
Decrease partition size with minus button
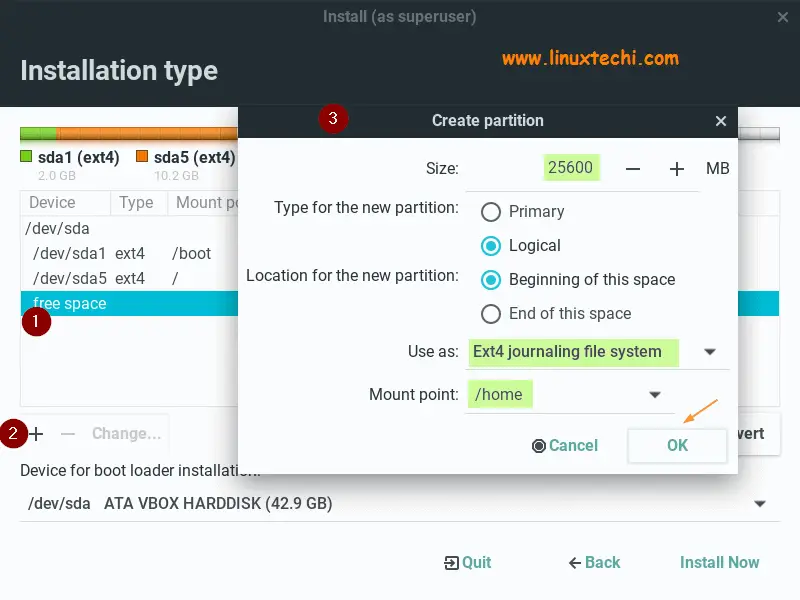633,169
